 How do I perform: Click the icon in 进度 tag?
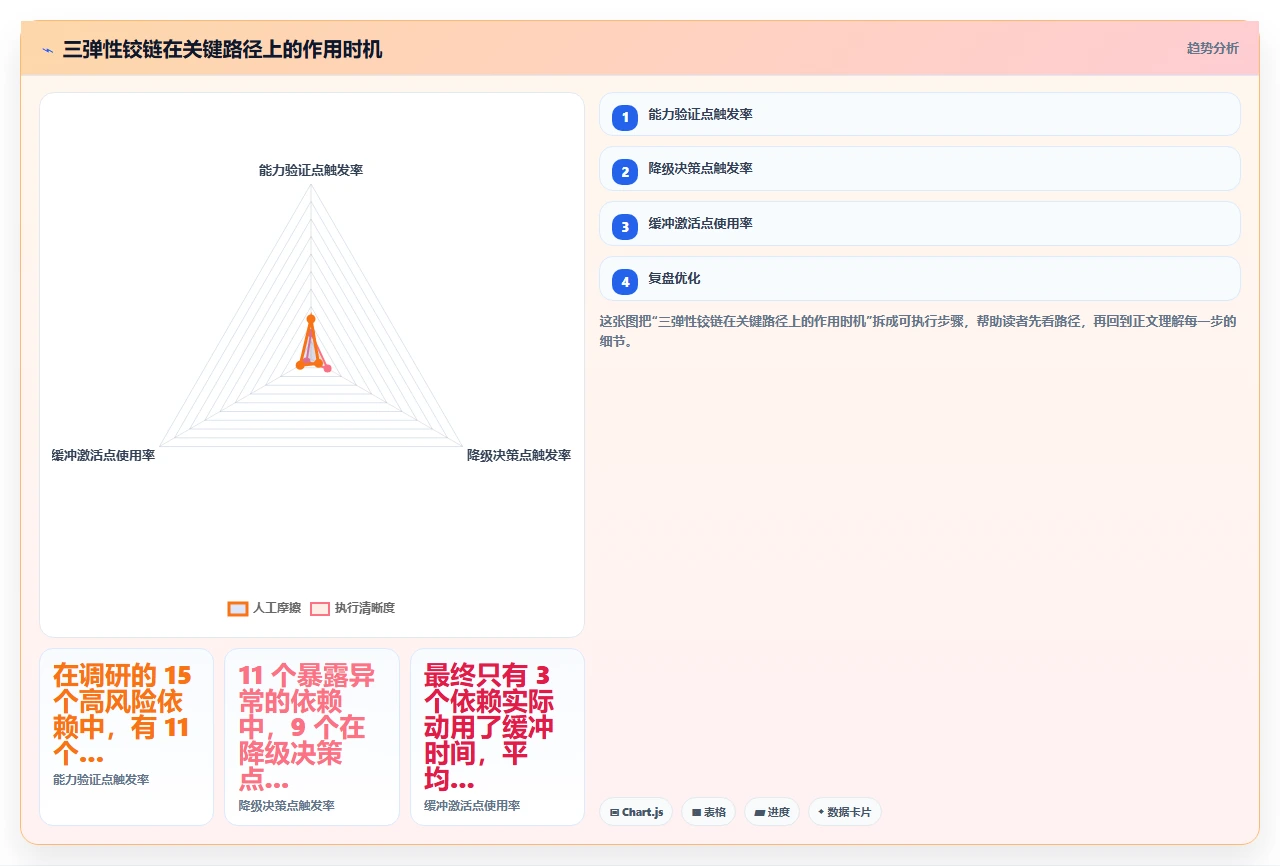click(x=759, y=812)
